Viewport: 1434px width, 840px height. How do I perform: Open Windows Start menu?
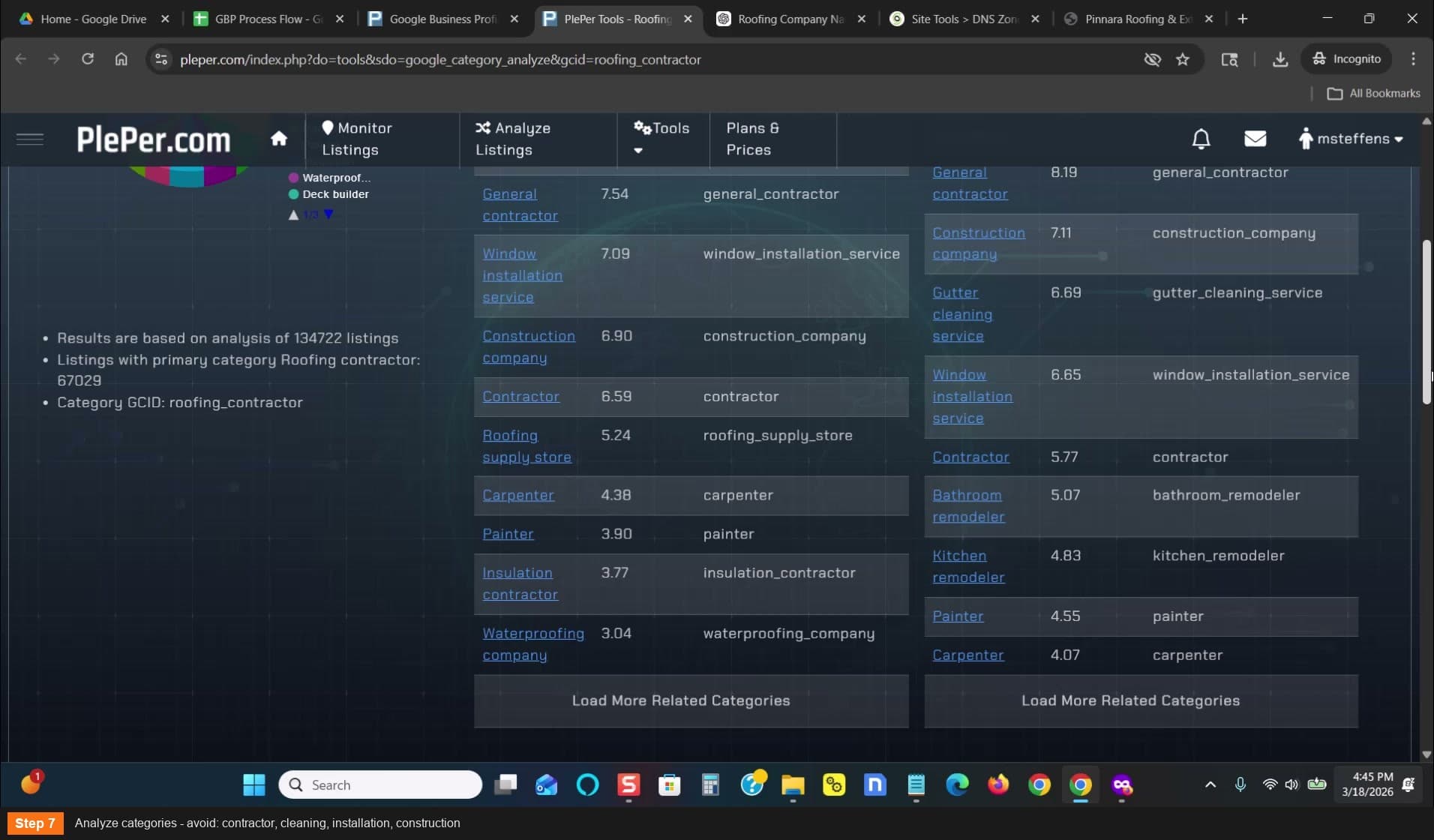tap(254, 784)
